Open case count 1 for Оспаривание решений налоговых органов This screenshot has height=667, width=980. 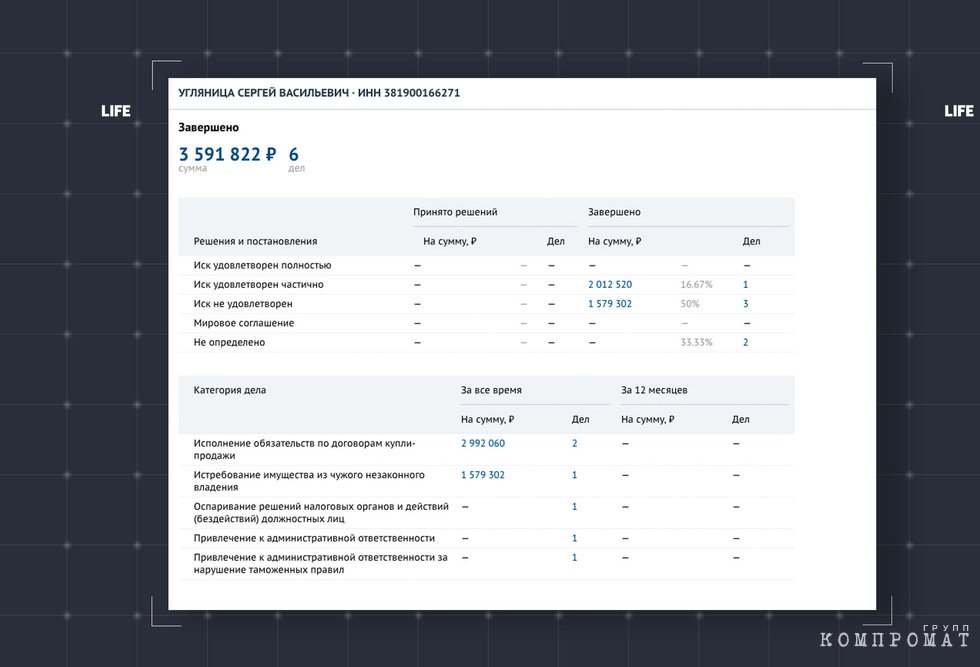click(x=575, y=507)
